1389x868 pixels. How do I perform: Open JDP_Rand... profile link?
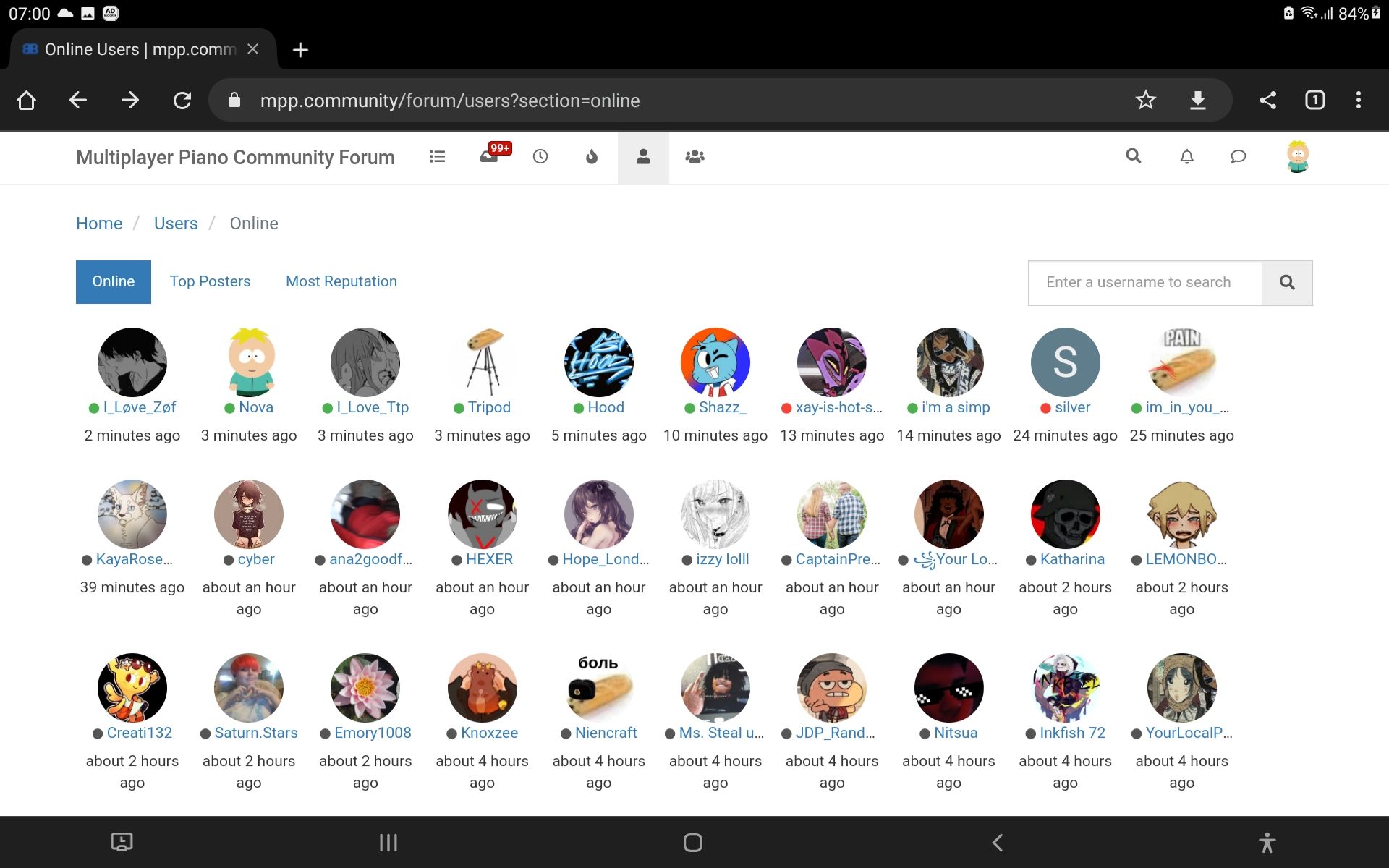[835, 733]
